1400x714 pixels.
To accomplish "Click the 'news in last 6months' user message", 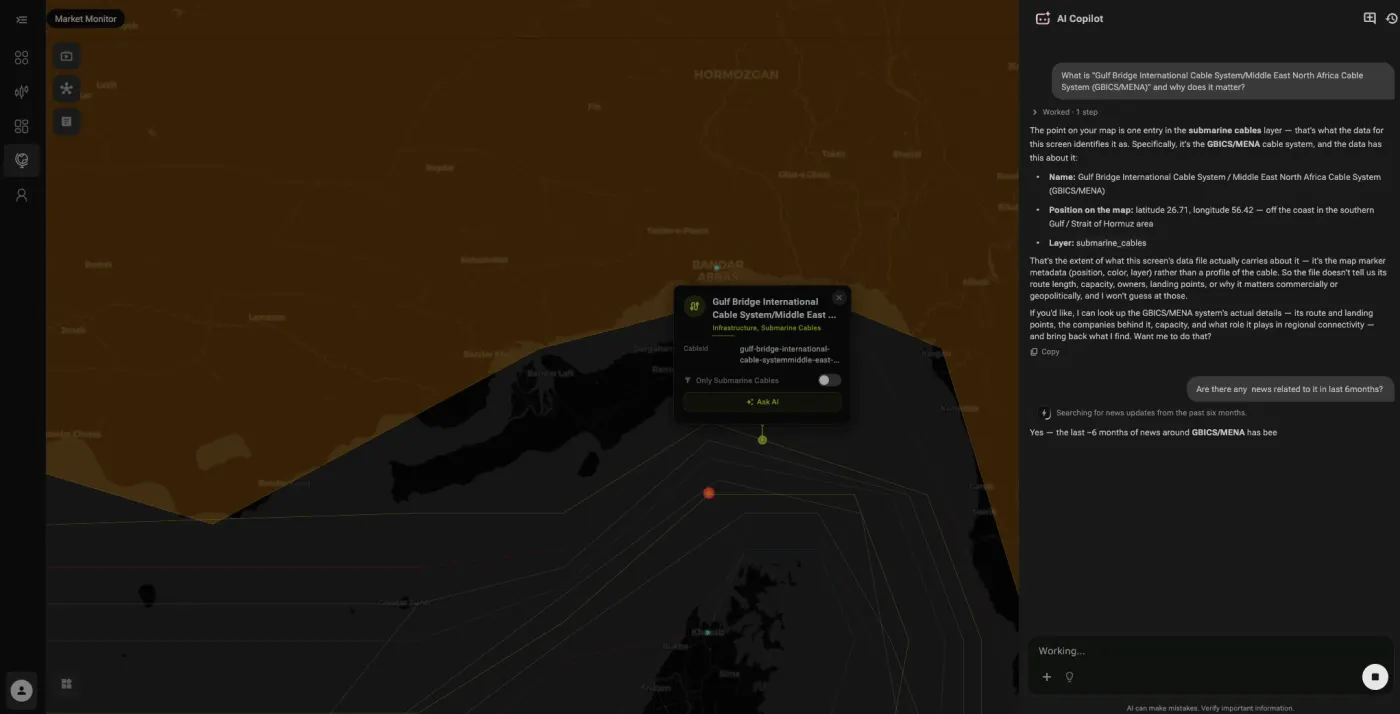I will [x=1290, y=389].
